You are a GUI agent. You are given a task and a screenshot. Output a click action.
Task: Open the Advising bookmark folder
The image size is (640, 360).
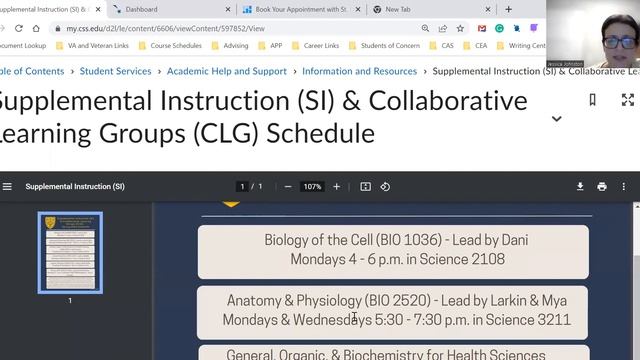[230, 46]
